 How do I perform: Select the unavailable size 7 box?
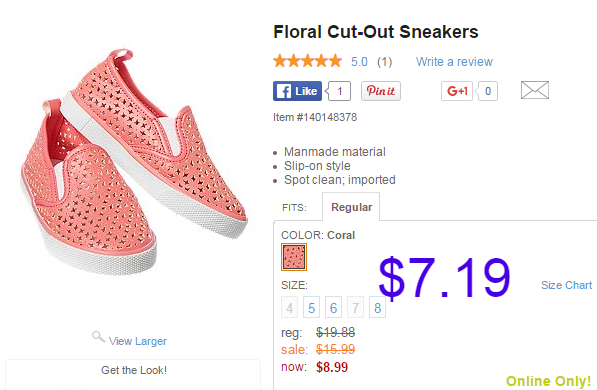click(x=355, y=307)
